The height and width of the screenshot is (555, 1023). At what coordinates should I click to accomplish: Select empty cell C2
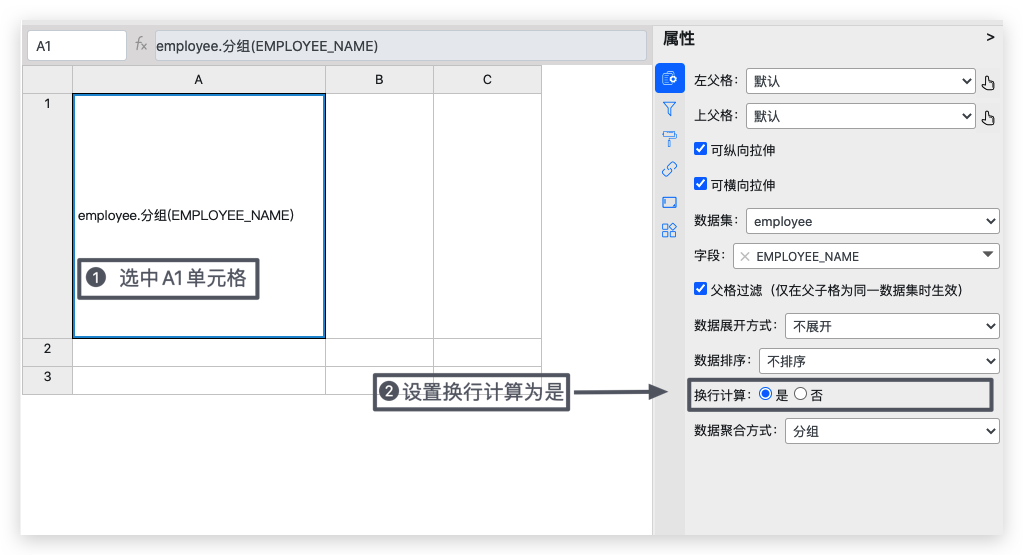coord(487,352)
